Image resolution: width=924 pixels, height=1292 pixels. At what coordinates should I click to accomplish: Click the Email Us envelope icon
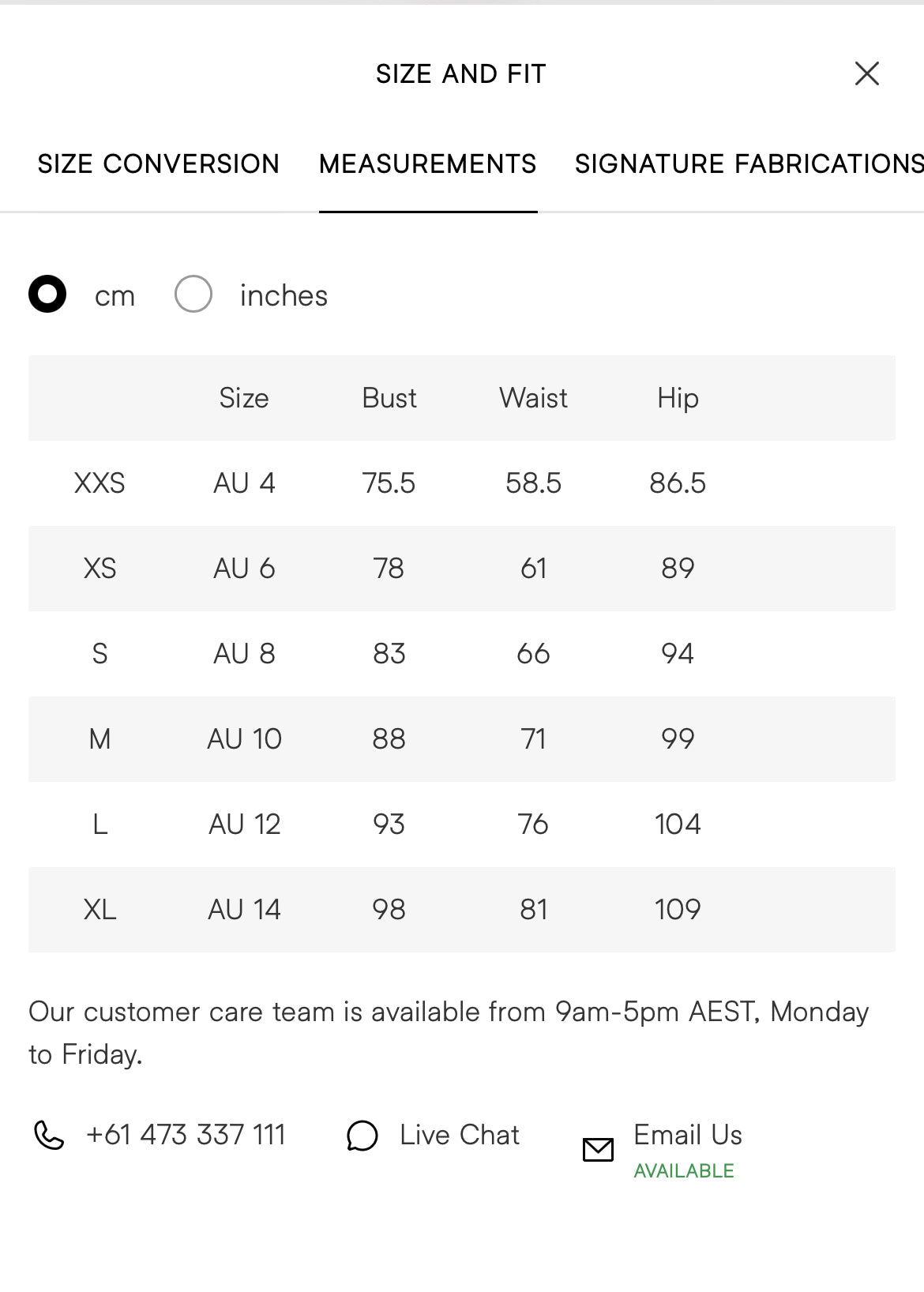(x=598, y=1150)
